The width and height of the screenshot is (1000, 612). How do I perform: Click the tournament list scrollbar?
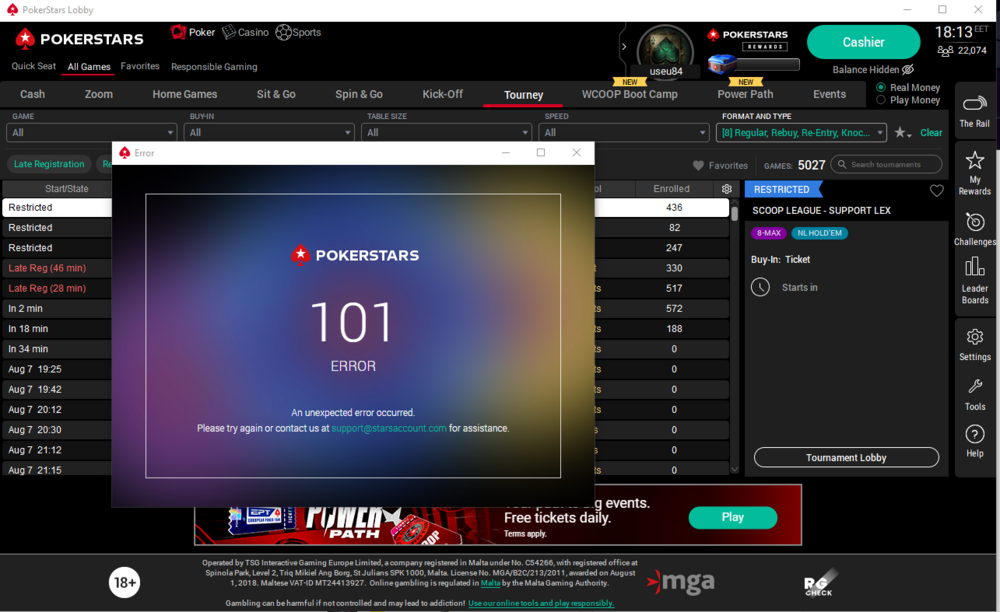click(735, 212)
